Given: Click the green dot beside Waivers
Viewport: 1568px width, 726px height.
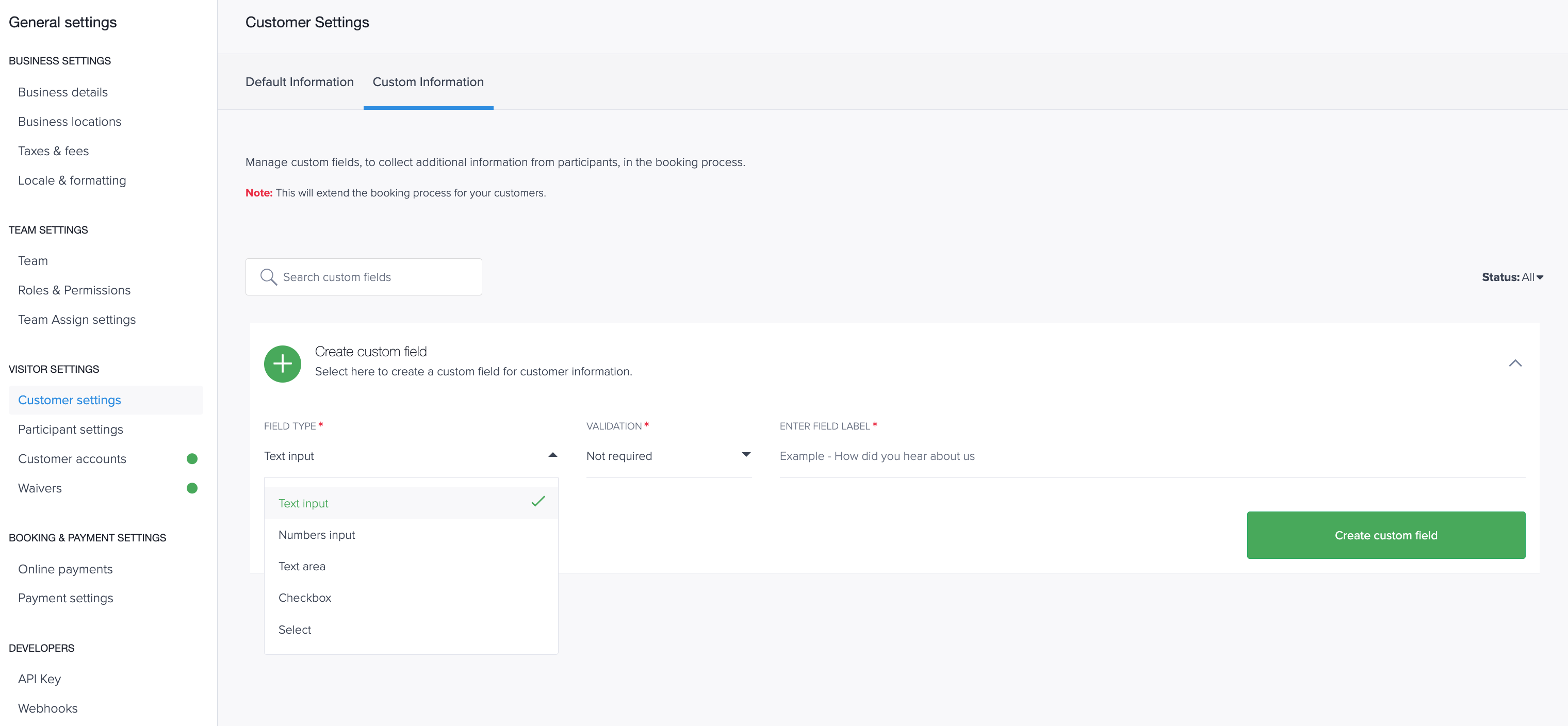Looking at the screenshot, I should [x=192, y=488].
